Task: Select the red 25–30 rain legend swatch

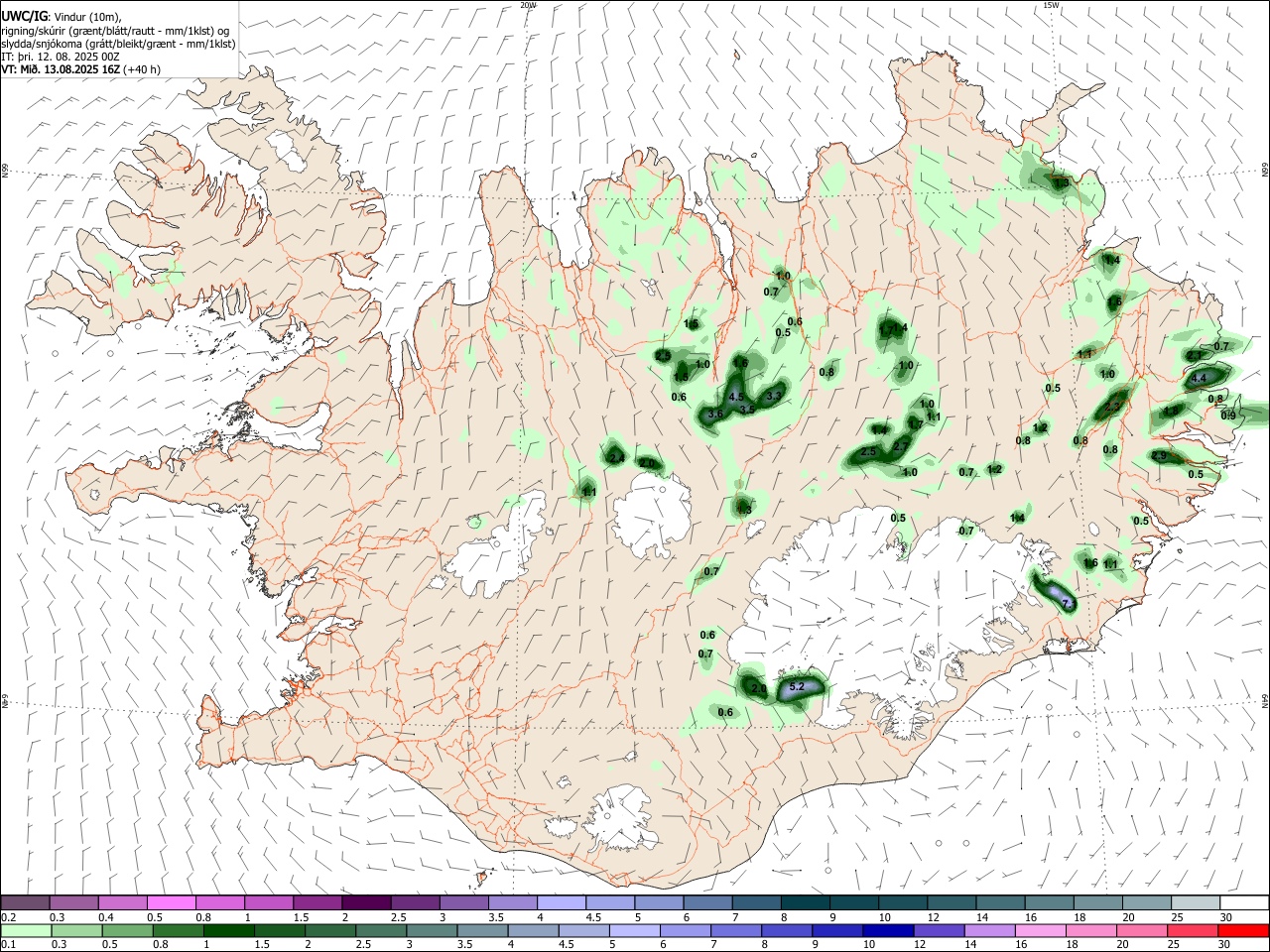Action: pyautogui.click(x=1195, y=930)
